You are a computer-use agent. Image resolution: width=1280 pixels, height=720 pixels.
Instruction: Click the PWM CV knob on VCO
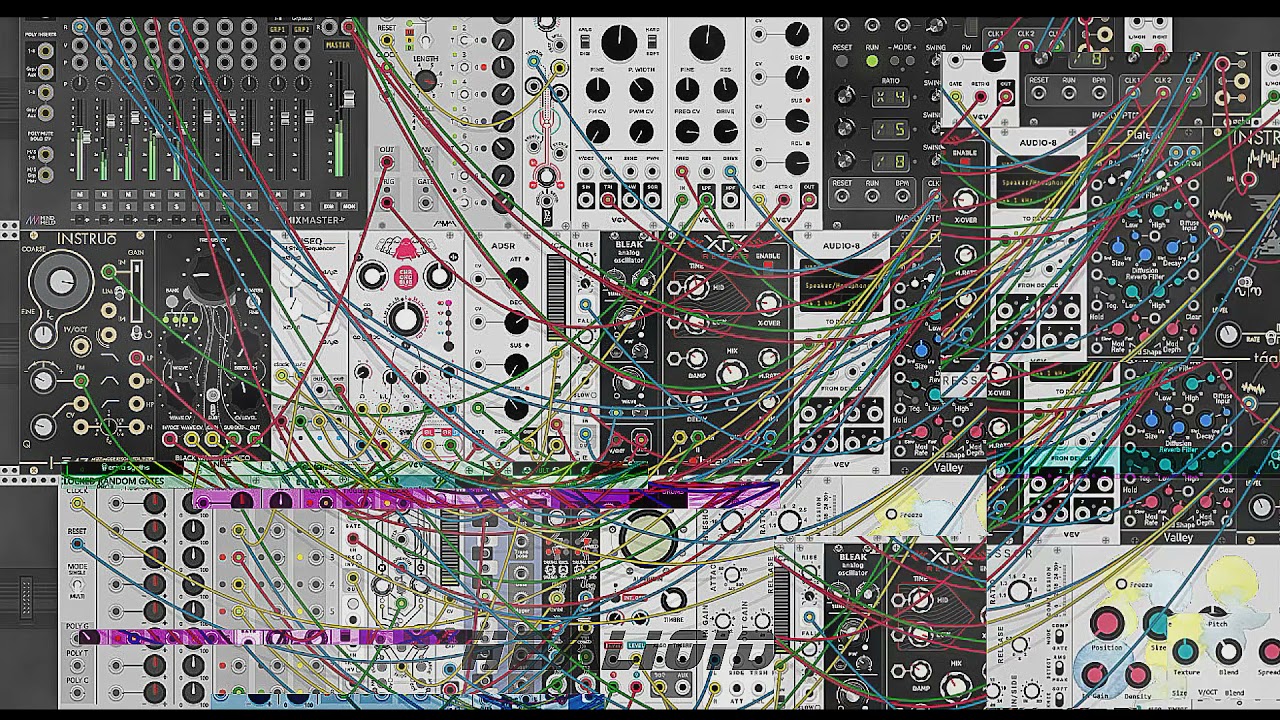click(x=641, y=131)
